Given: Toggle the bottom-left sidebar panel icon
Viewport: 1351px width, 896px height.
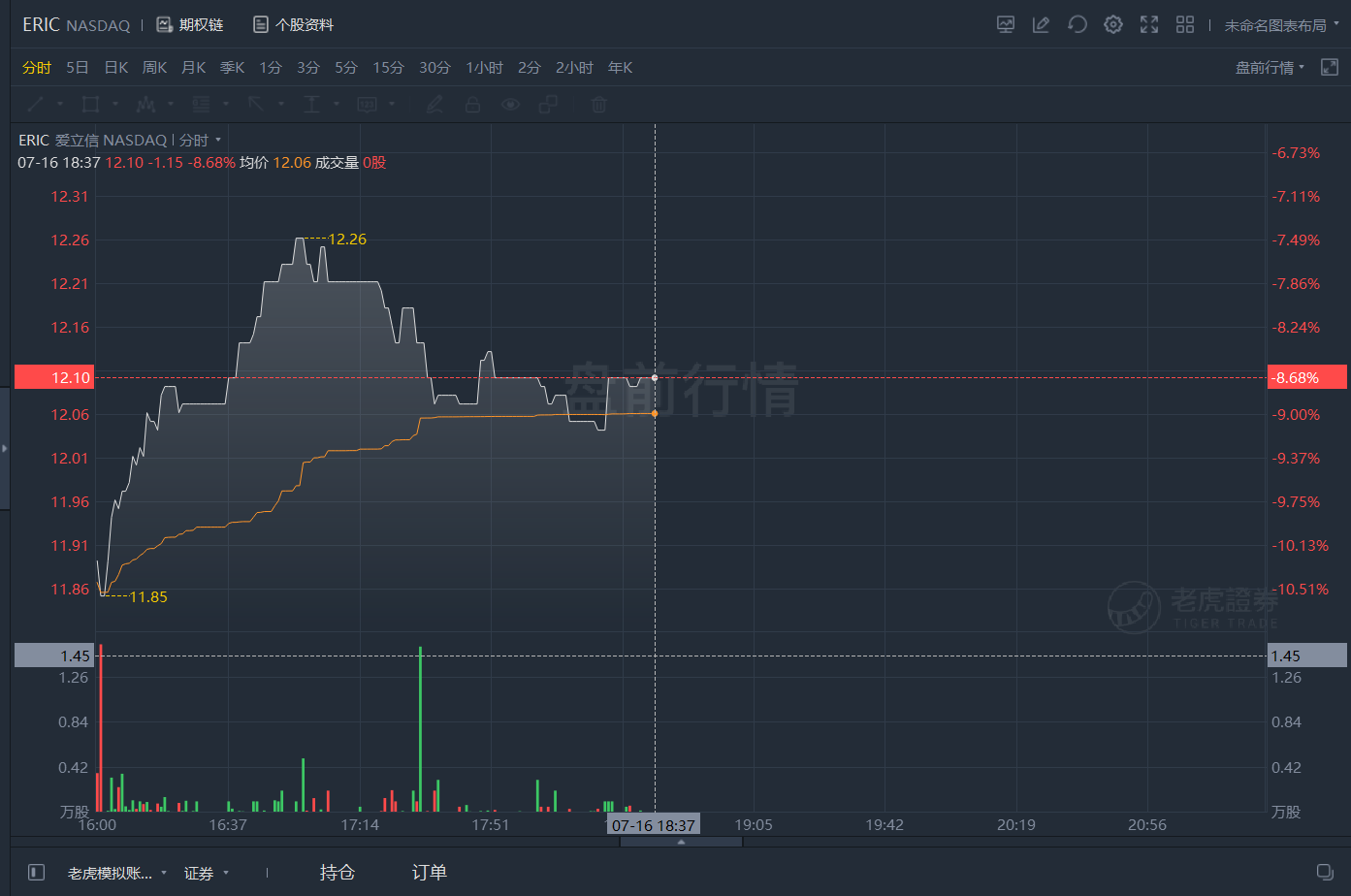Looking at the screenshot, I should click(36, 873).
